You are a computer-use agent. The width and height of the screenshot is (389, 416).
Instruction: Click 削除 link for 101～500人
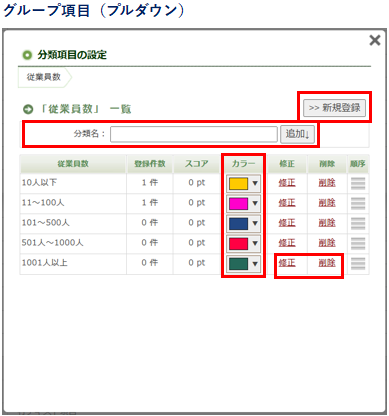point(327,223)
